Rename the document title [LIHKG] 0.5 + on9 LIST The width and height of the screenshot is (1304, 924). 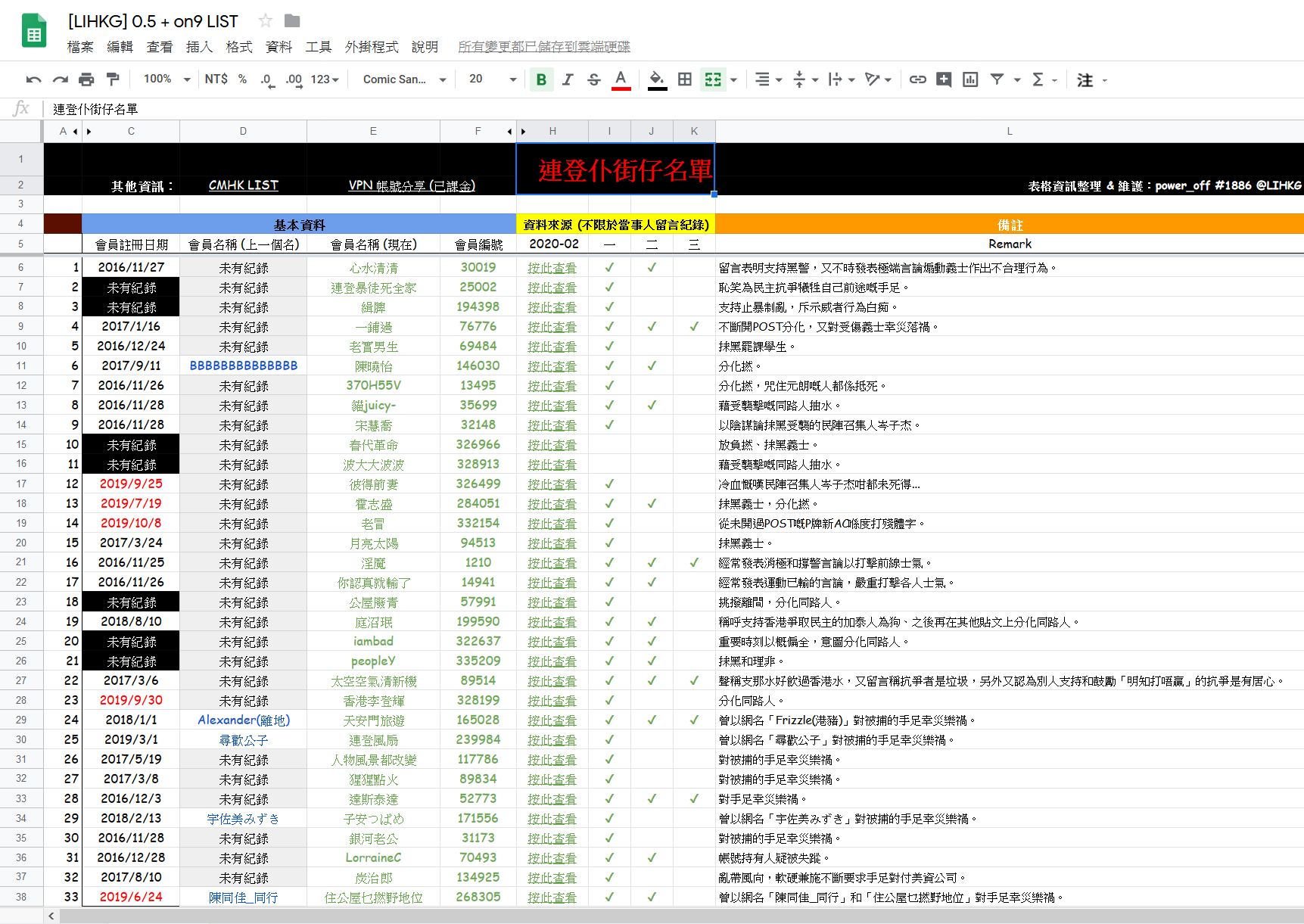(x=153, y=21)
